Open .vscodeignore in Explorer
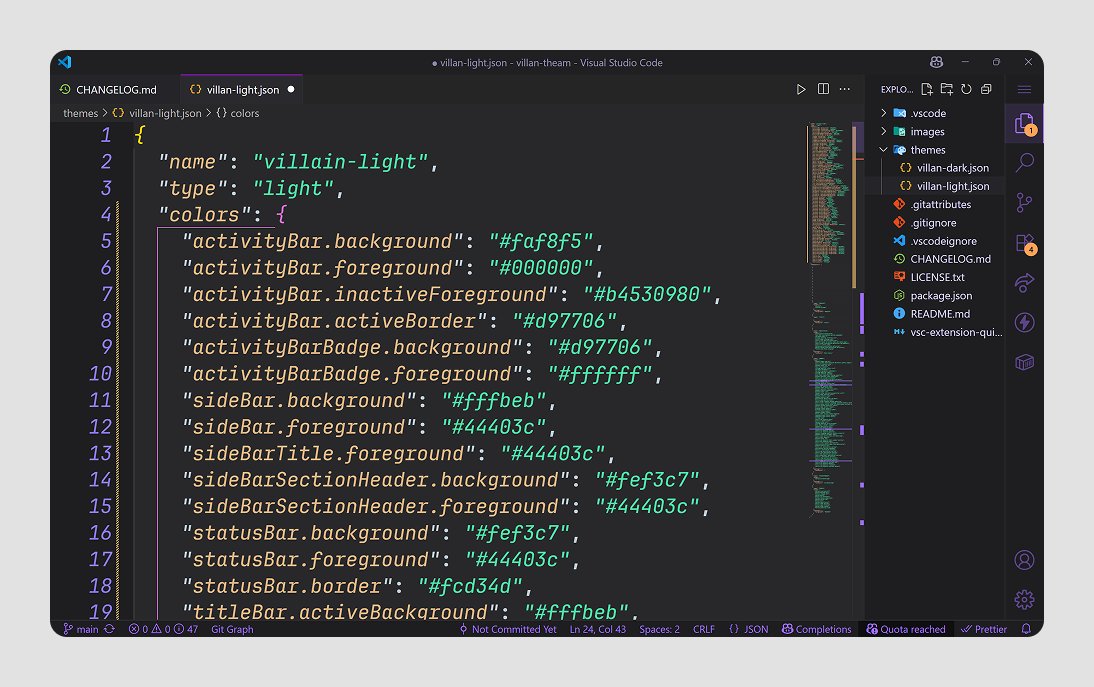Image resolution: width=1094 pixels, height=687 pixels. coord(943,241)
